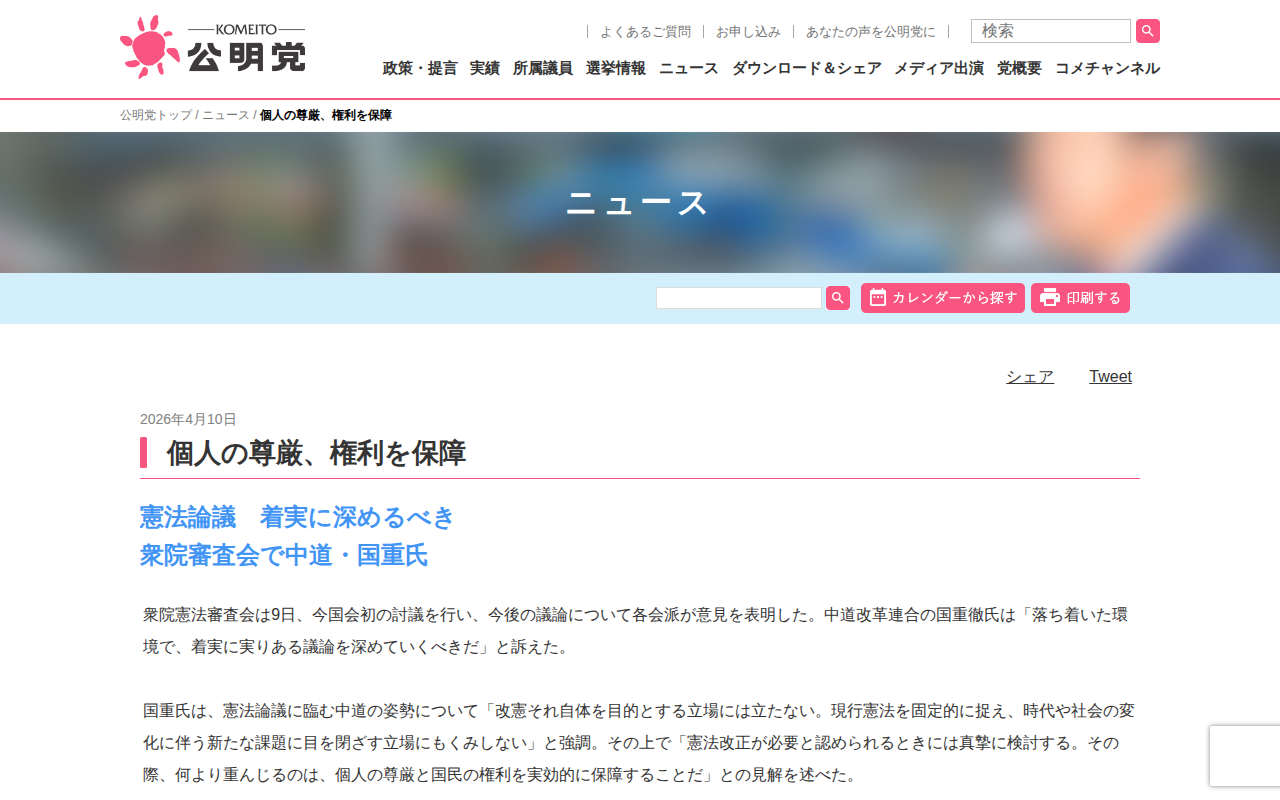The width and height of the screenshot is (1280, 800).
Task: Click the news search magnifier button
Action: (x=838, y=298)
